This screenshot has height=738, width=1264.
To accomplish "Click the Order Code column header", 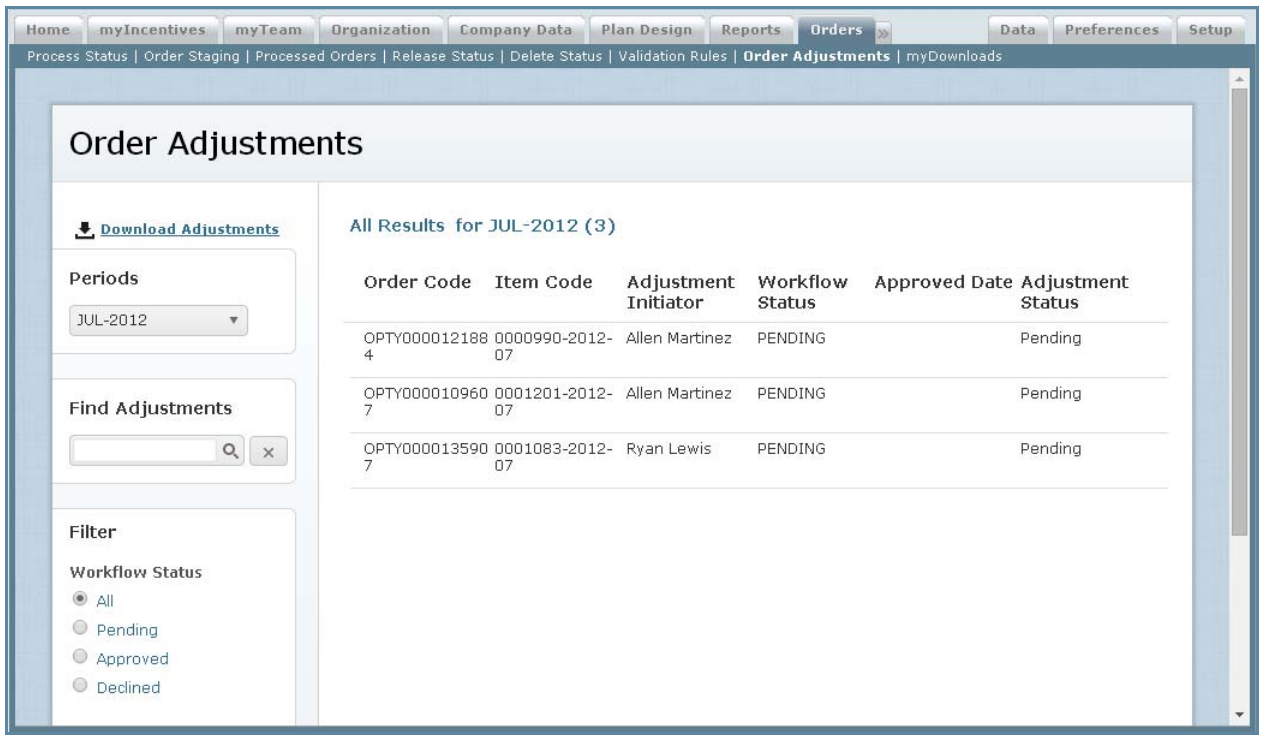I will click(x=417, y=282).
